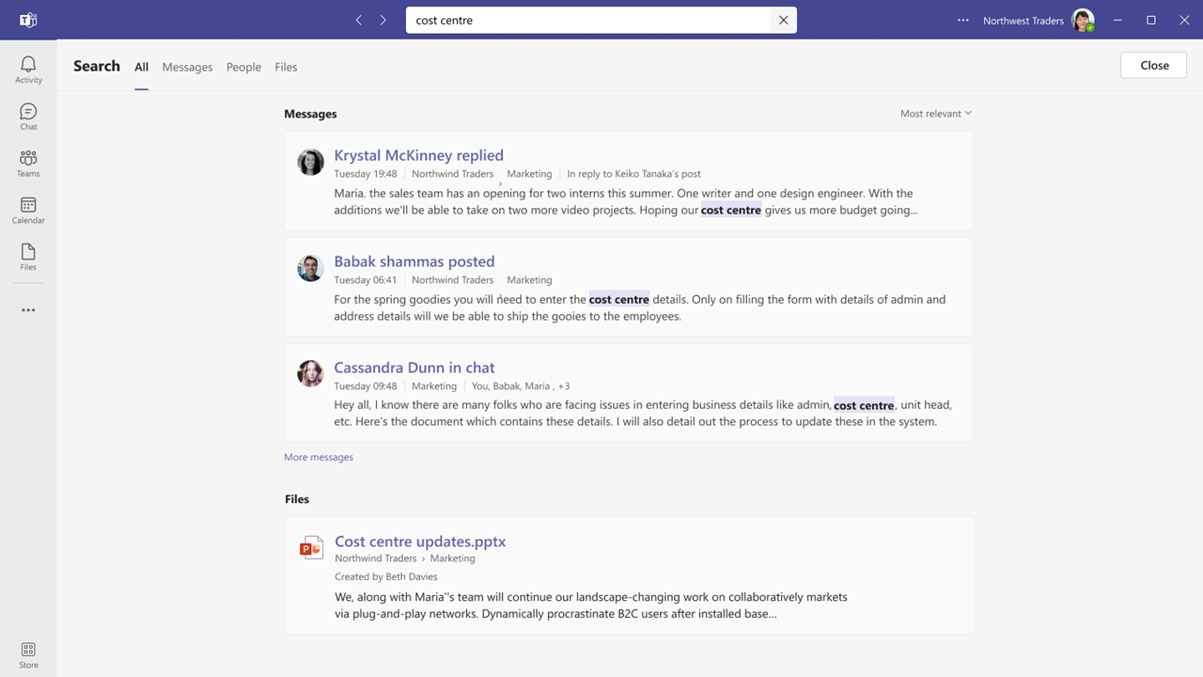Click 'Tuesday 06:41' timestamp
This screenshot has width=1203, height=677.
tap(365, 280)
